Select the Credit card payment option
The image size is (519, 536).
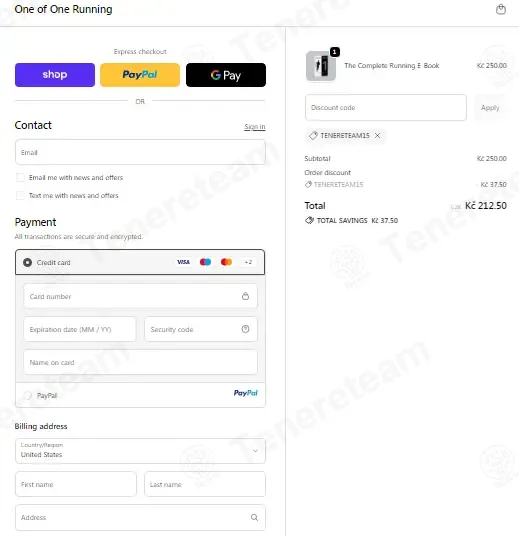(27, 263)
